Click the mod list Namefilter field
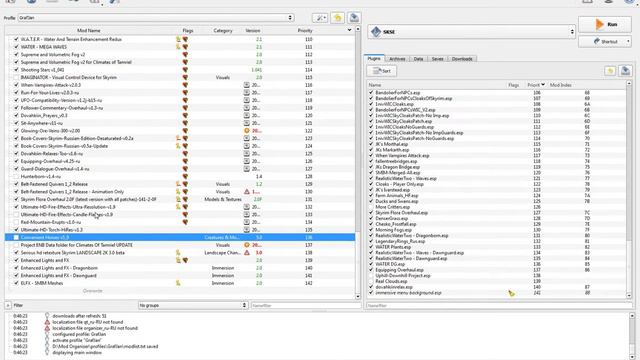Screen dimensions: 640x360 306,305
